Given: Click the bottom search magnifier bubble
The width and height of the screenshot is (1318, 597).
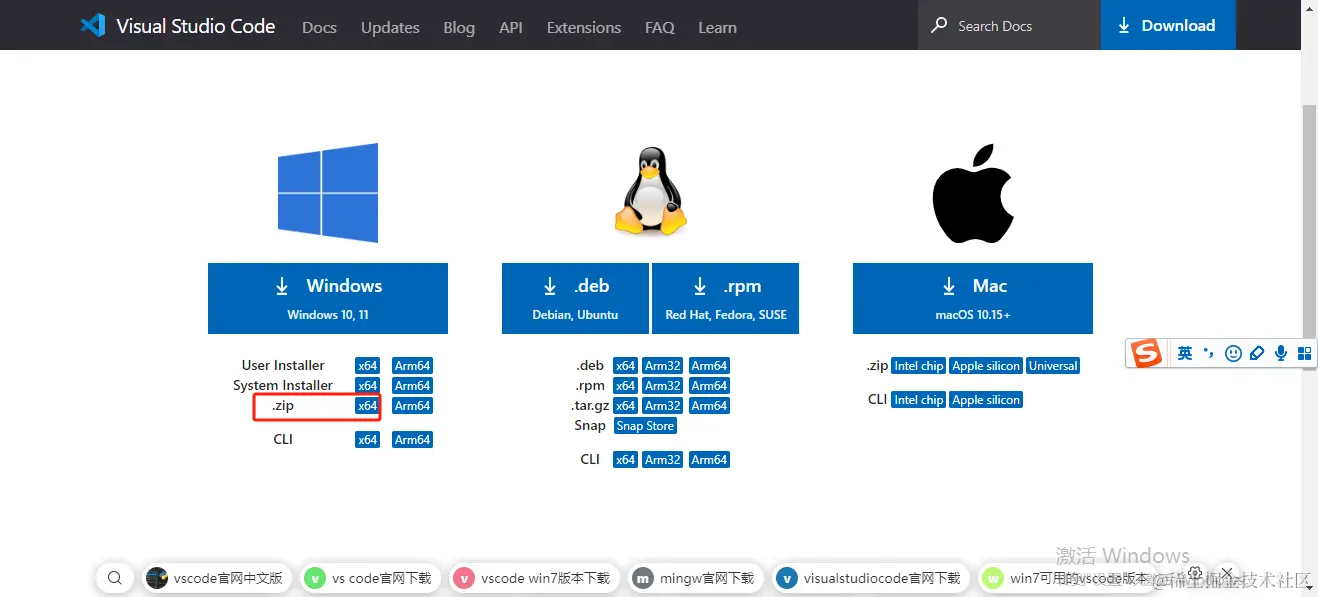Looking at the screenshot, I should (x=115, y=578).
